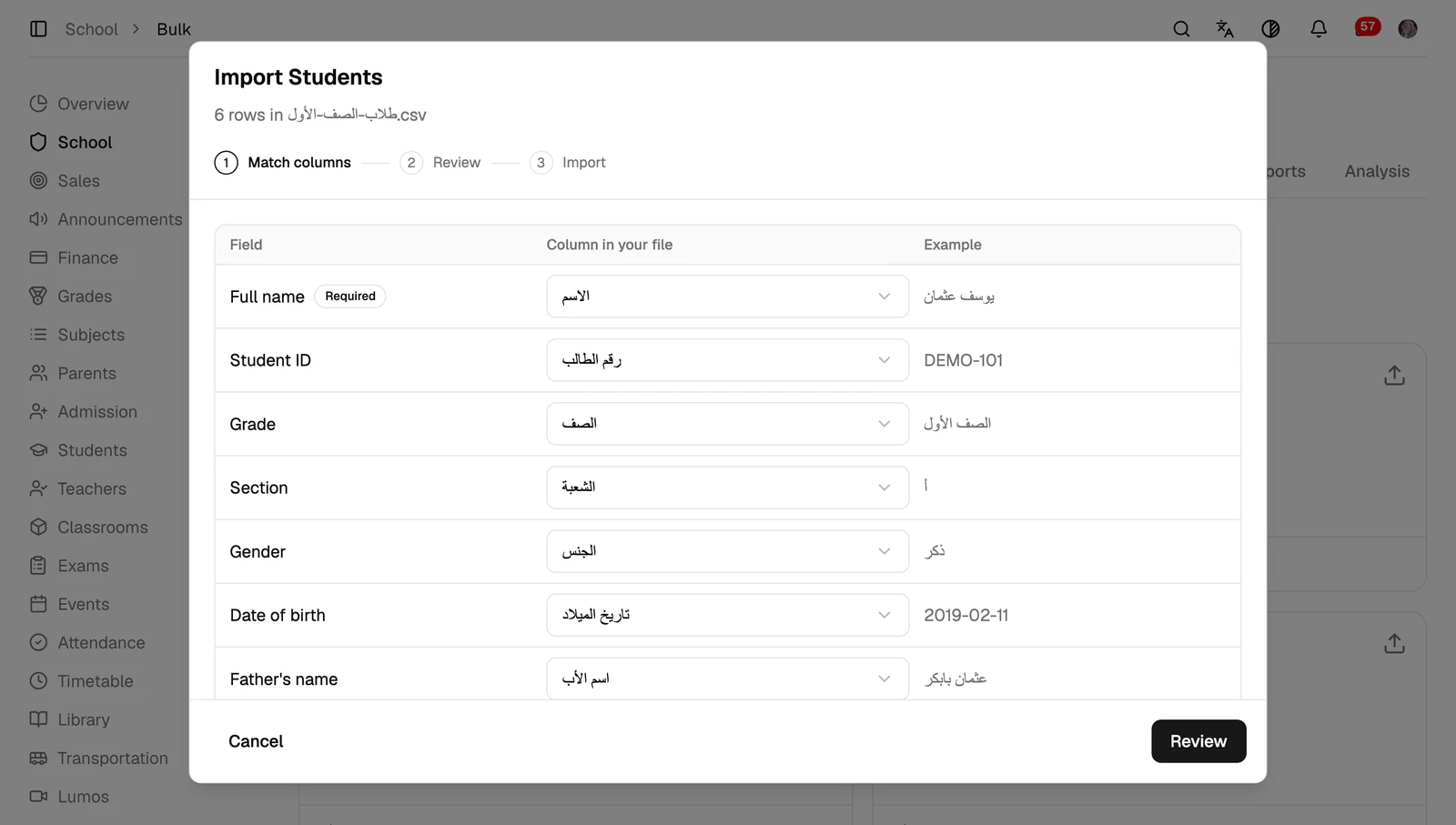The width and height of the screenshot is (1456, 825).
Task: Click the Cancel button
Action: tap(256, 741)
